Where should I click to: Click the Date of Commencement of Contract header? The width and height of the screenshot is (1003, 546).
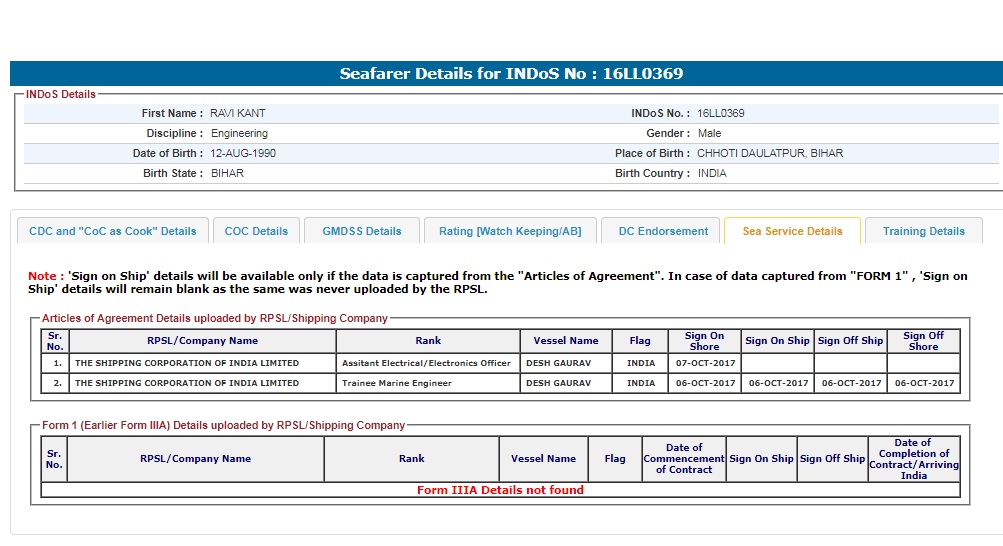pos(684,459)
